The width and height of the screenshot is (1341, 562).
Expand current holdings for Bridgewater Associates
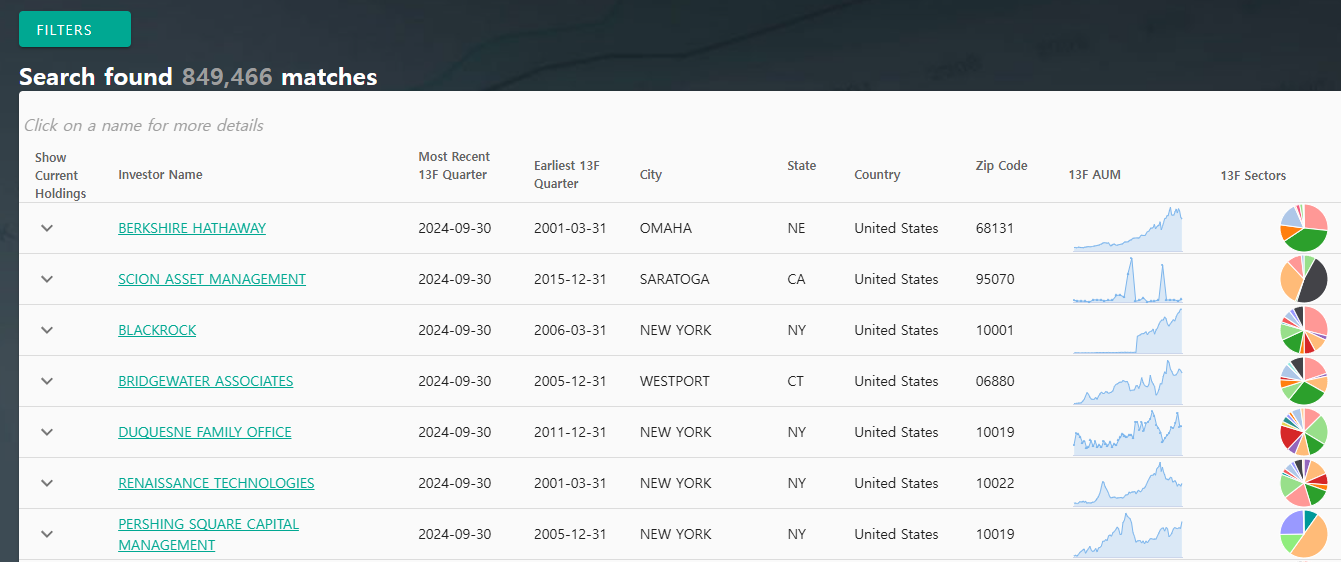click(x=47, y=381)
